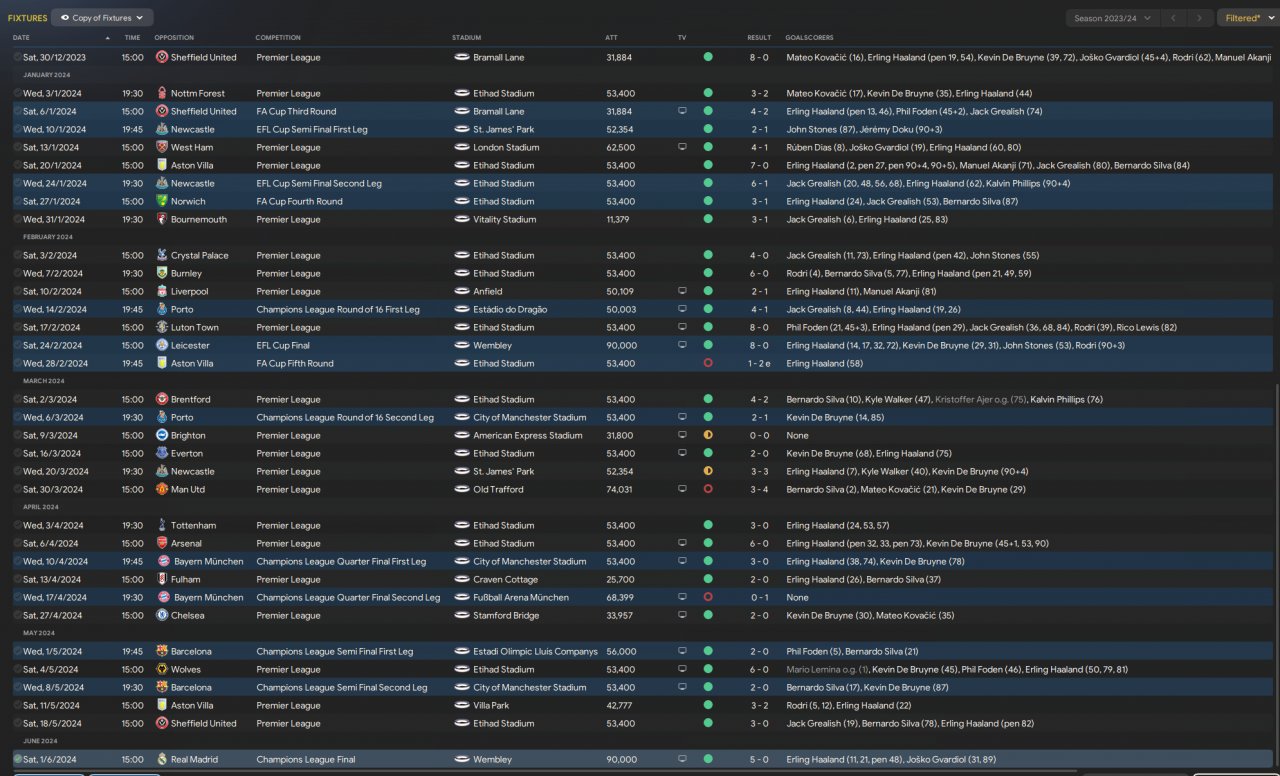The width and height of the screenshot is (1280, 776).
Task: Click the Fulham club badge
Action: pos(162,579)
